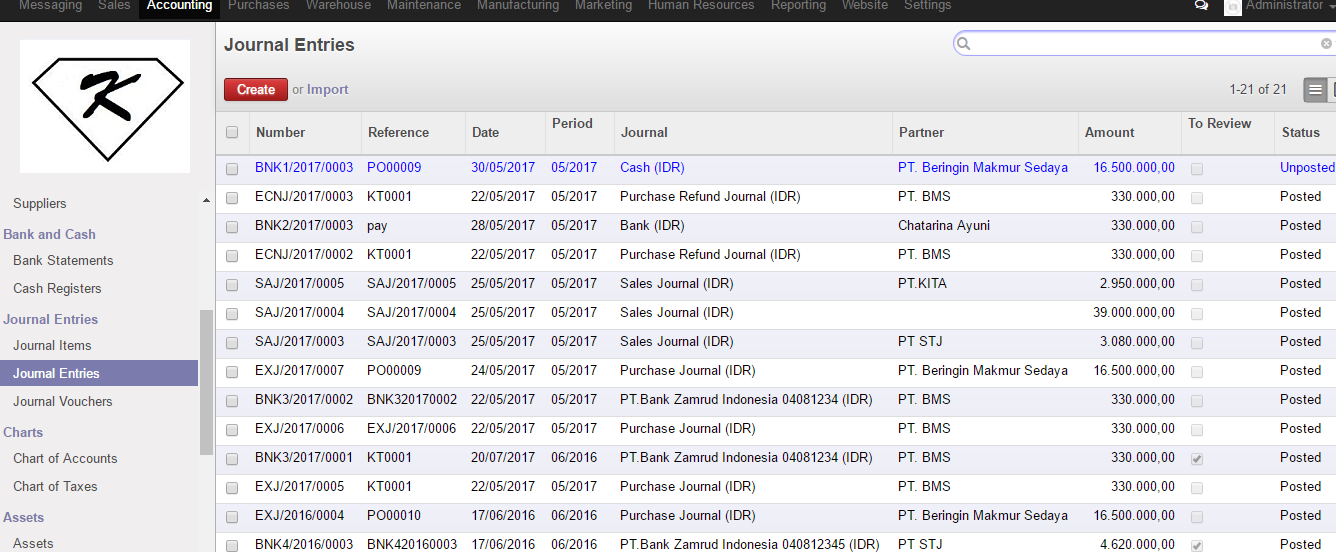The width and height of the screenshot is (1336, 552).
Task: Open Cash Registers in the sidebar
Action: 57,288
